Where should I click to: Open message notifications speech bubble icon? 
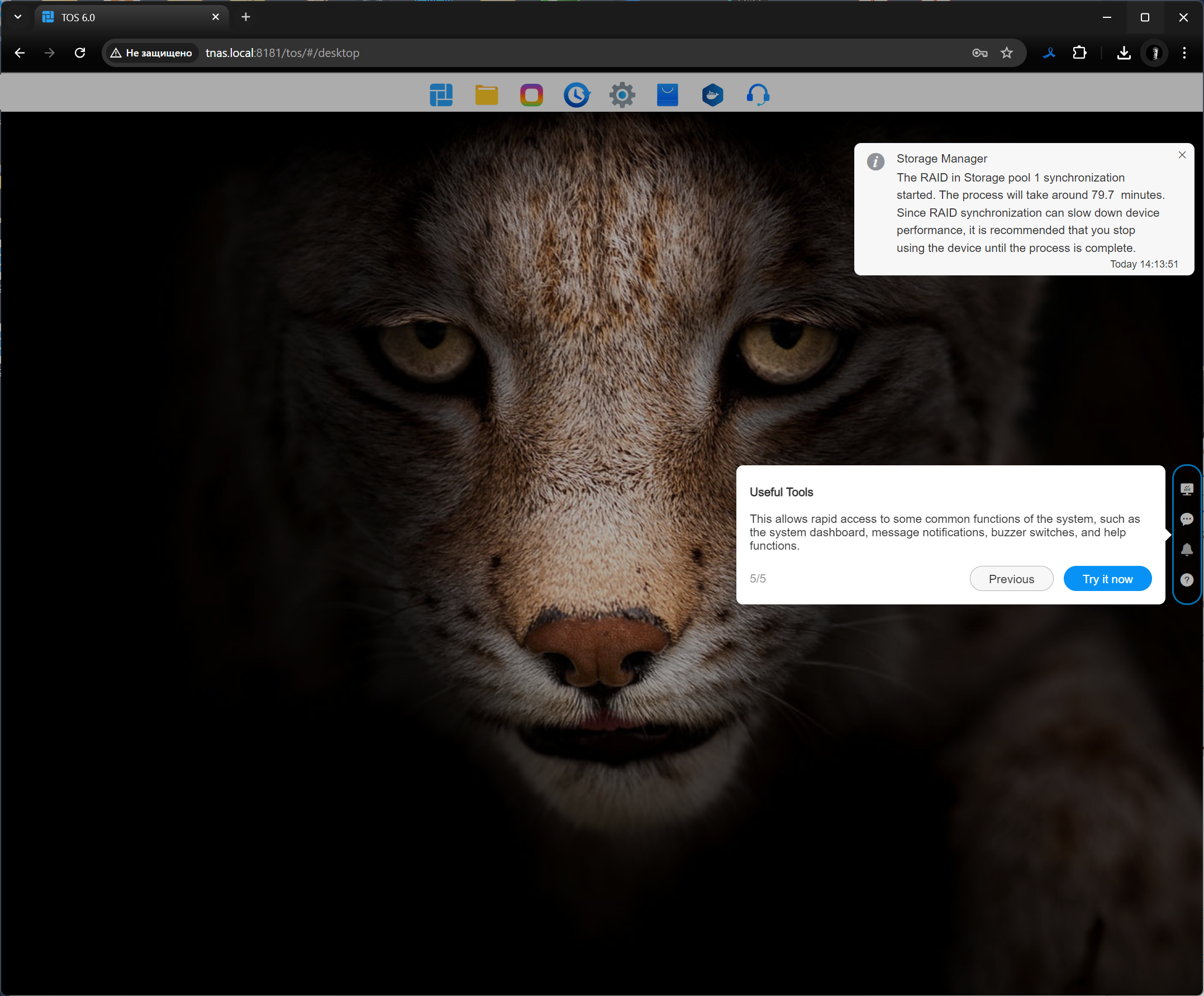coord(1187,520)
